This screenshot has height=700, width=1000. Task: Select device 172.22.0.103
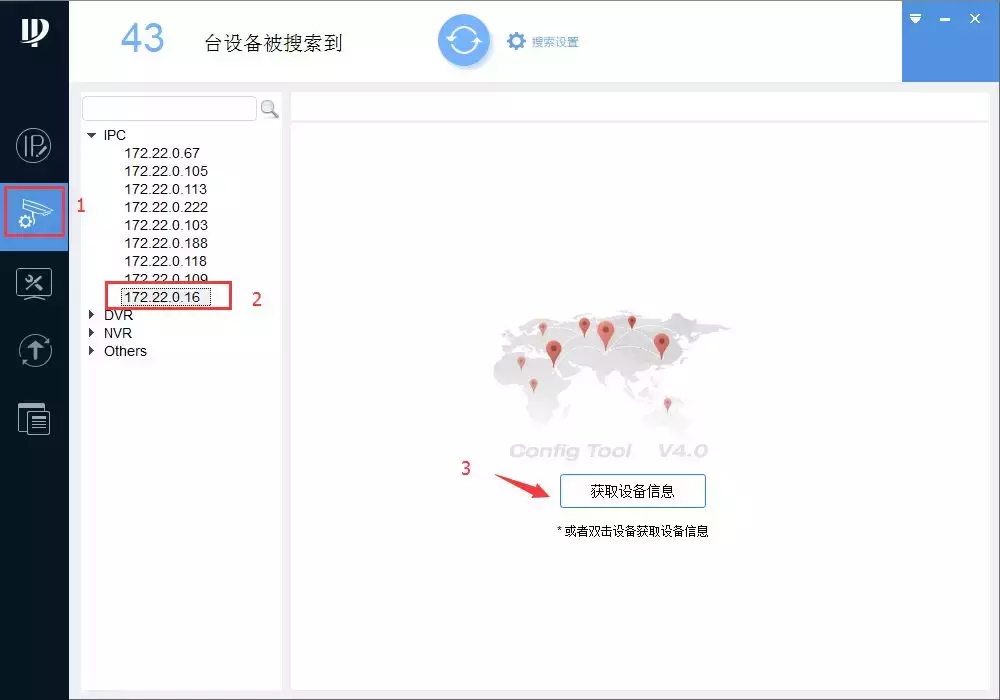[x=166, y=225]
